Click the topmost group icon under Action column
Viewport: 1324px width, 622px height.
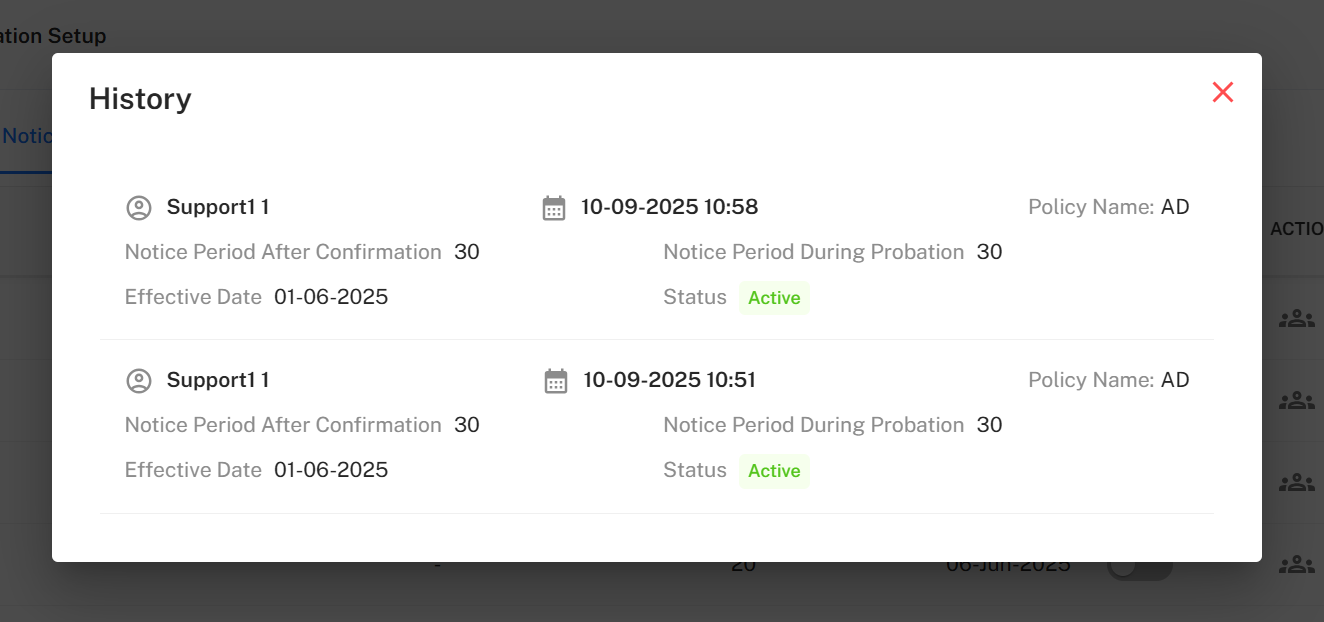tap(1296, 319)
